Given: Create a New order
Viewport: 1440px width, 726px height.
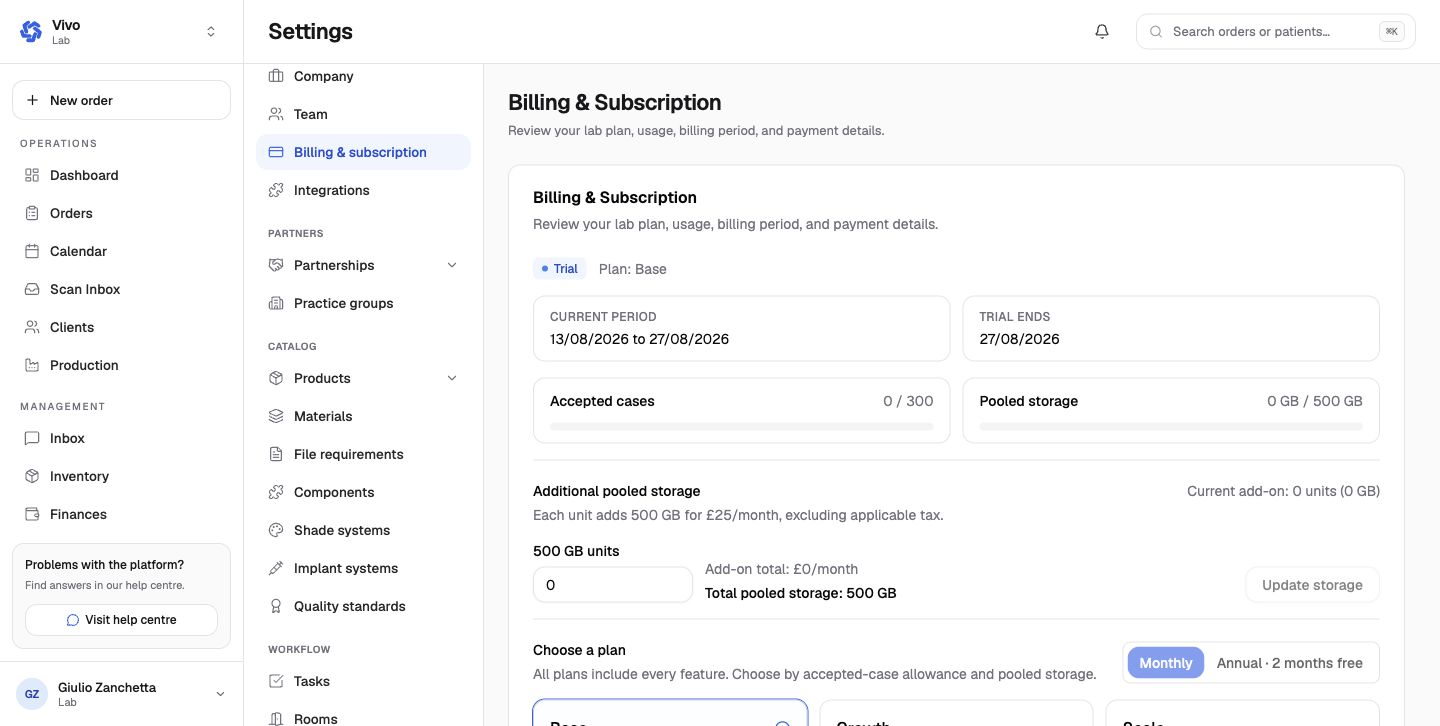Looking at the screenshot, I should point(122,100).
